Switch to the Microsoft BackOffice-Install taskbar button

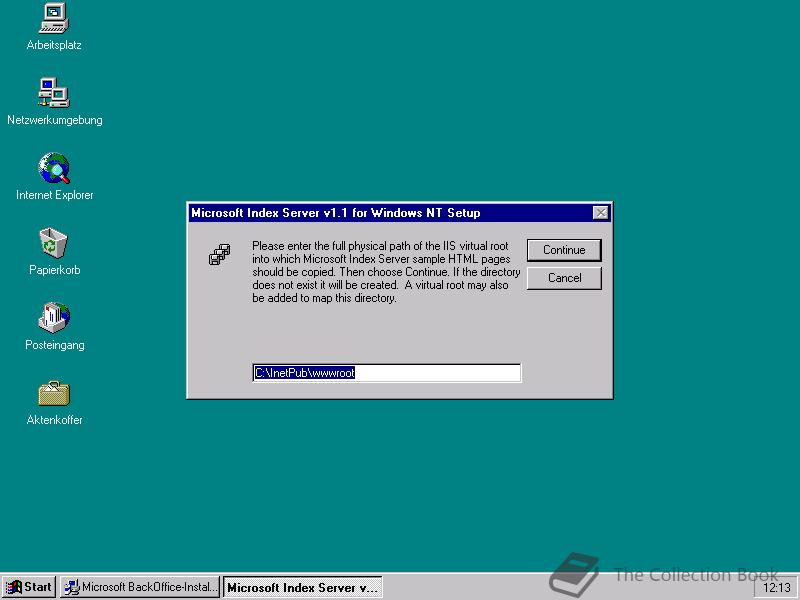(x=140, y=587)
